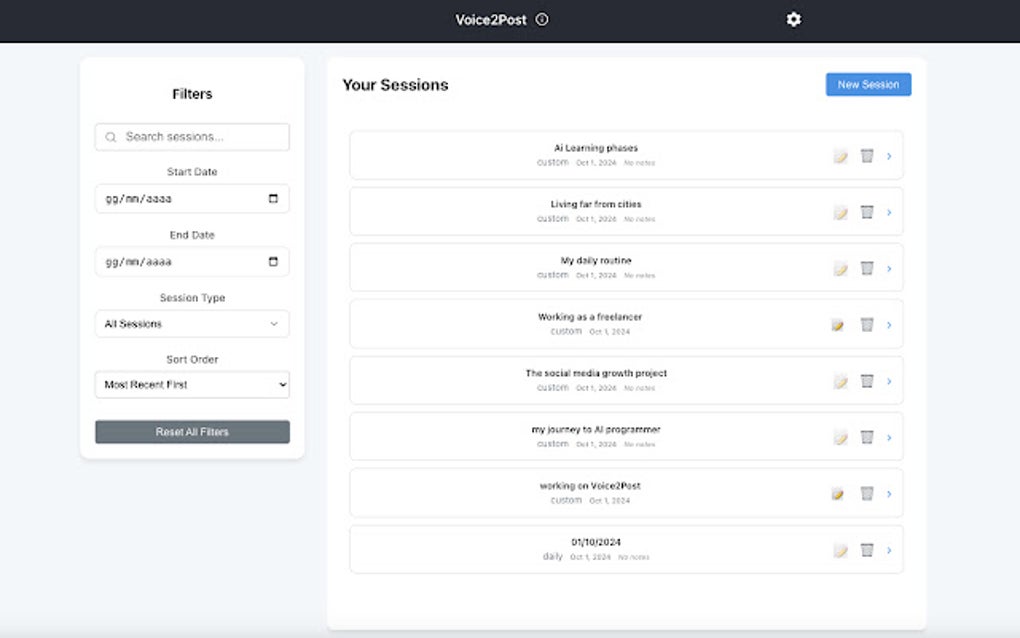Click the info icon beside Voice2Post
1020x638 pixels.
542,20
